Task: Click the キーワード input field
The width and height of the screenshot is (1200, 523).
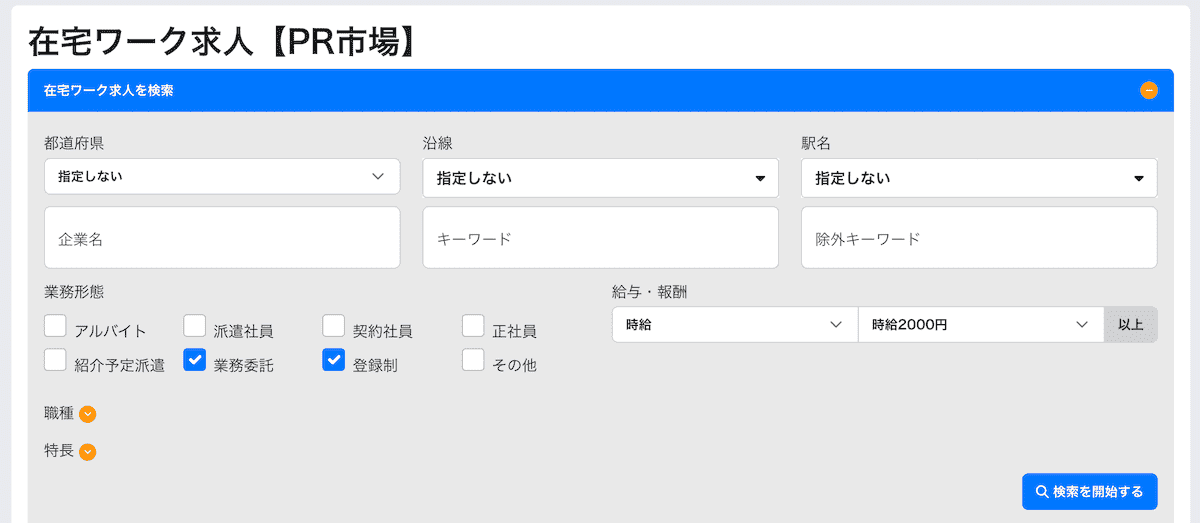Action: tap(600, 238)
